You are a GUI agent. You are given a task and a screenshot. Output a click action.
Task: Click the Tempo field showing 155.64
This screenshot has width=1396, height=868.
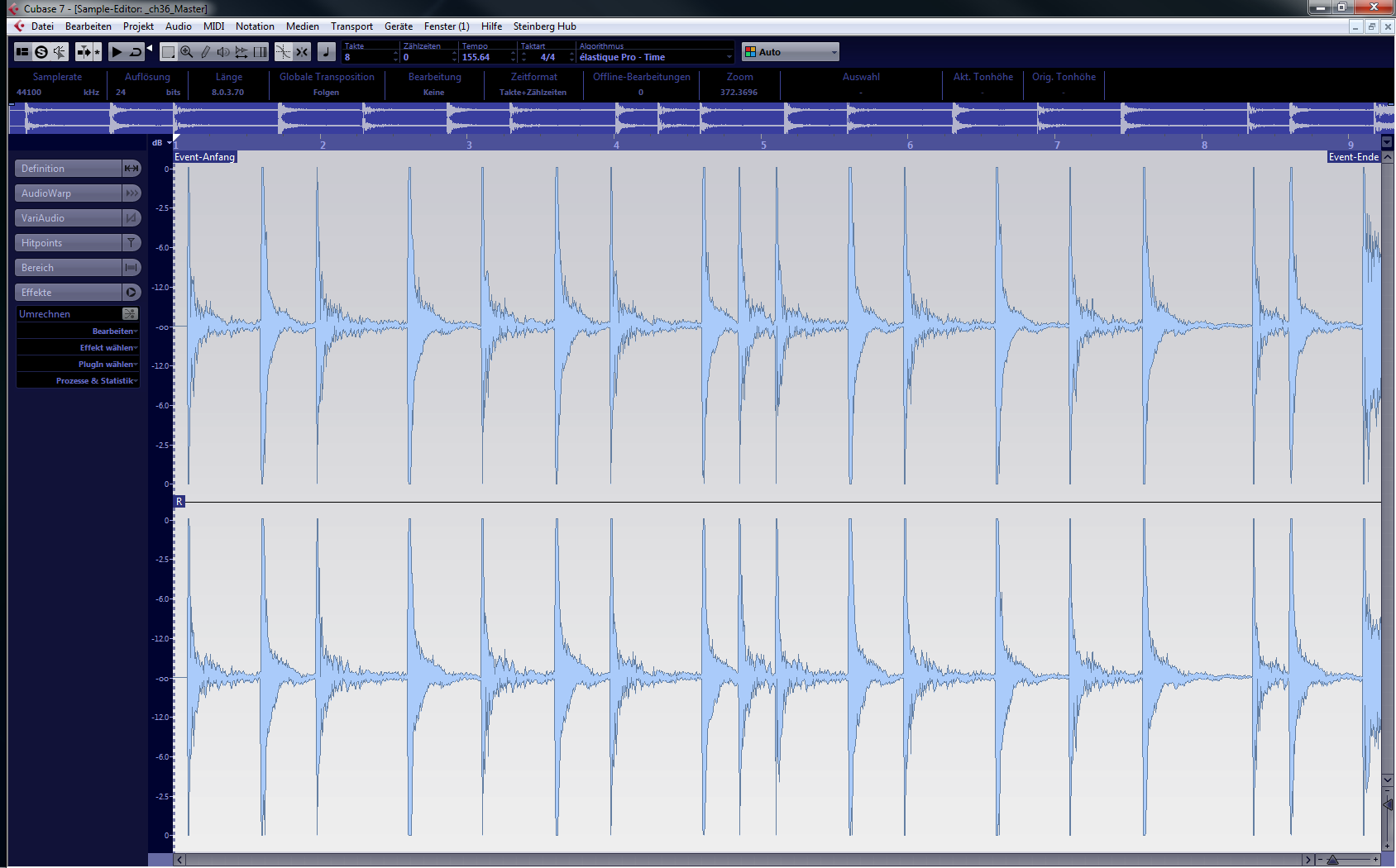(x=486, y=57)
